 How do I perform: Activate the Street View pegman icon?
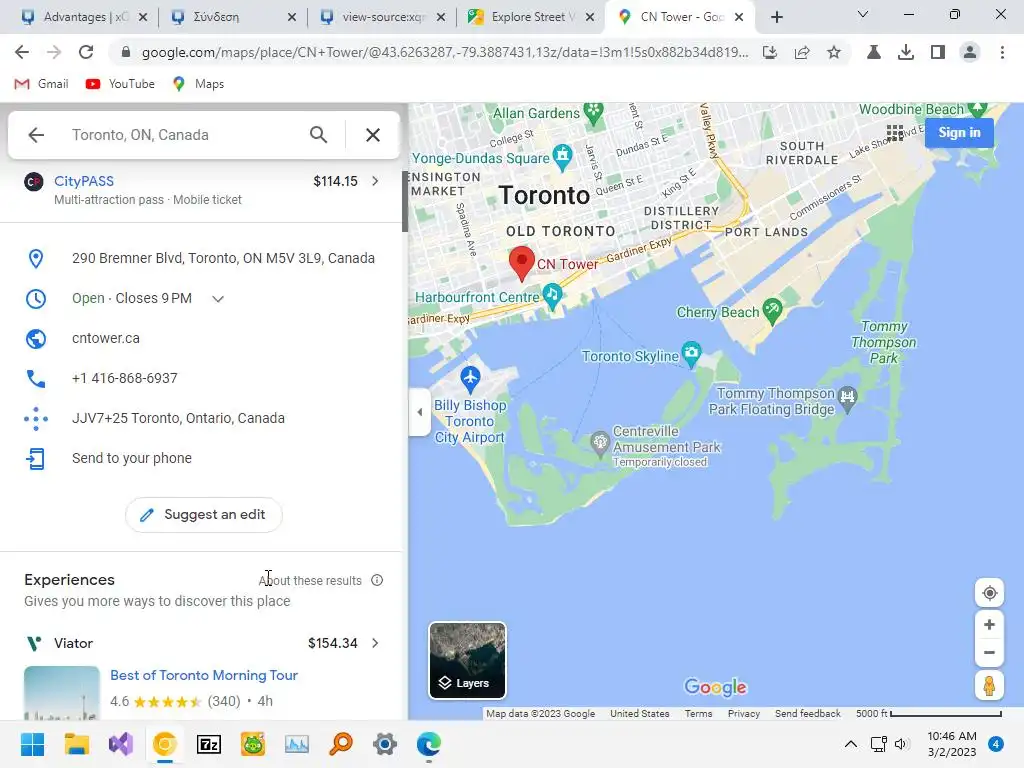click(x=989, y=686)
